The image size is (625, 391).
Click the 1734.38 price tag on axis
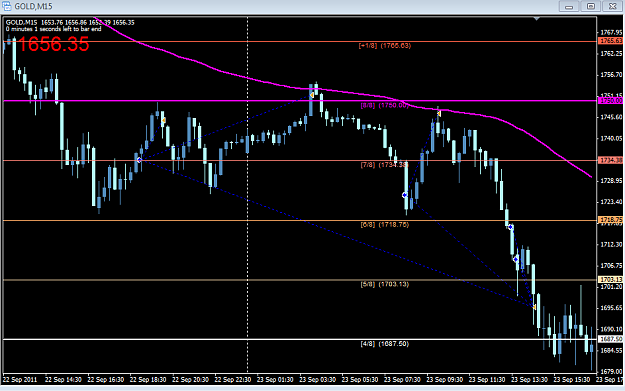(x=611, y=160)
